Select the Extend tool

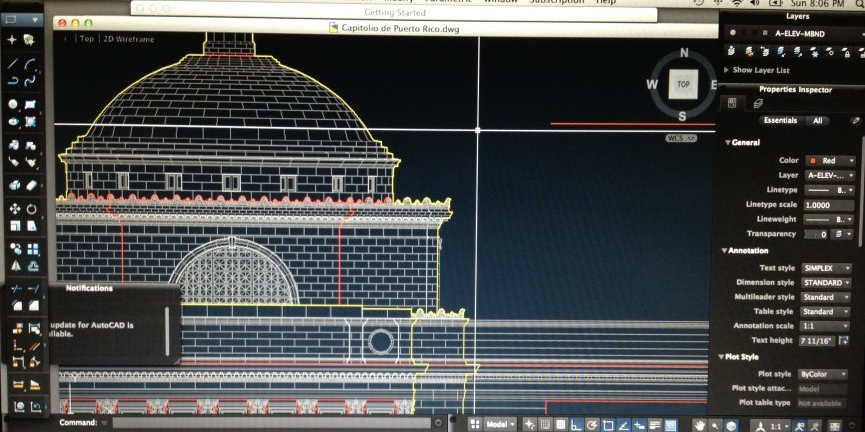(34, 288)
